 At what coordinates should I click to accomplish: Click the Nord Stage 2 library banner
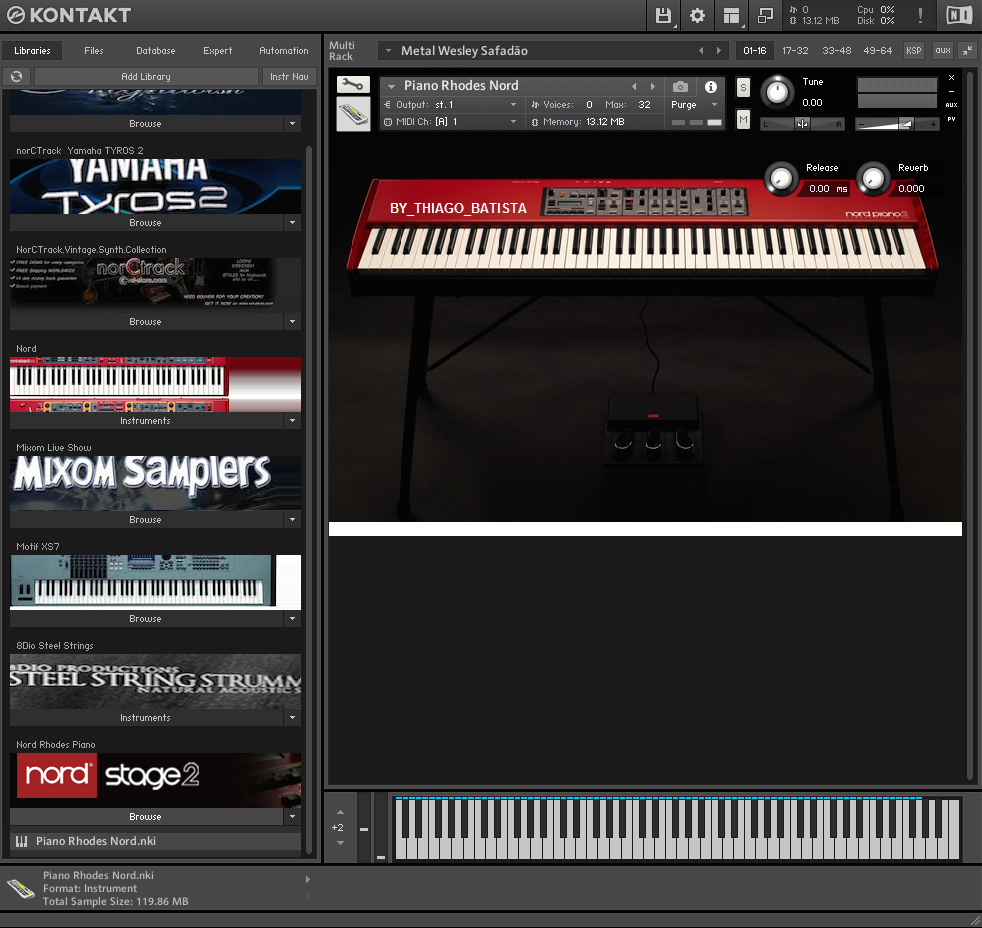click(x=155, y=780)
